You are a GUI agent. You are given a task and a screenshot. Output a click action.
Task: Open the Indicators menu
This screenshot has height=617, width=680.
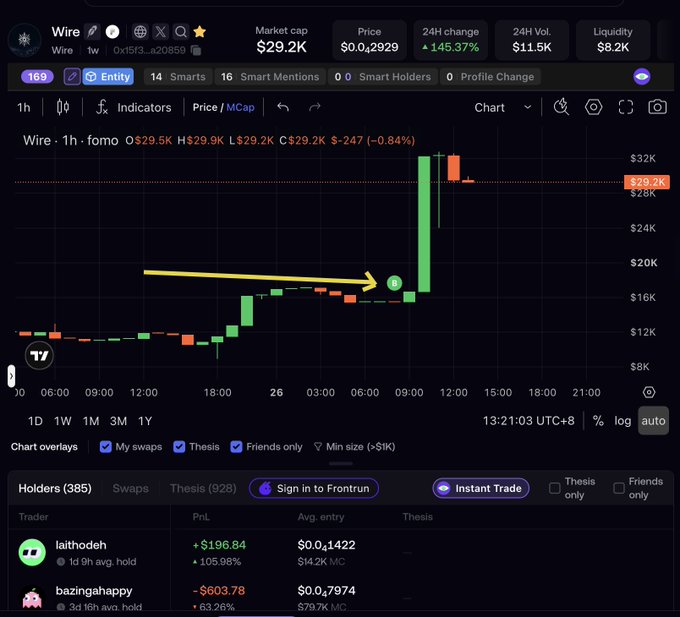click(134, 107)
